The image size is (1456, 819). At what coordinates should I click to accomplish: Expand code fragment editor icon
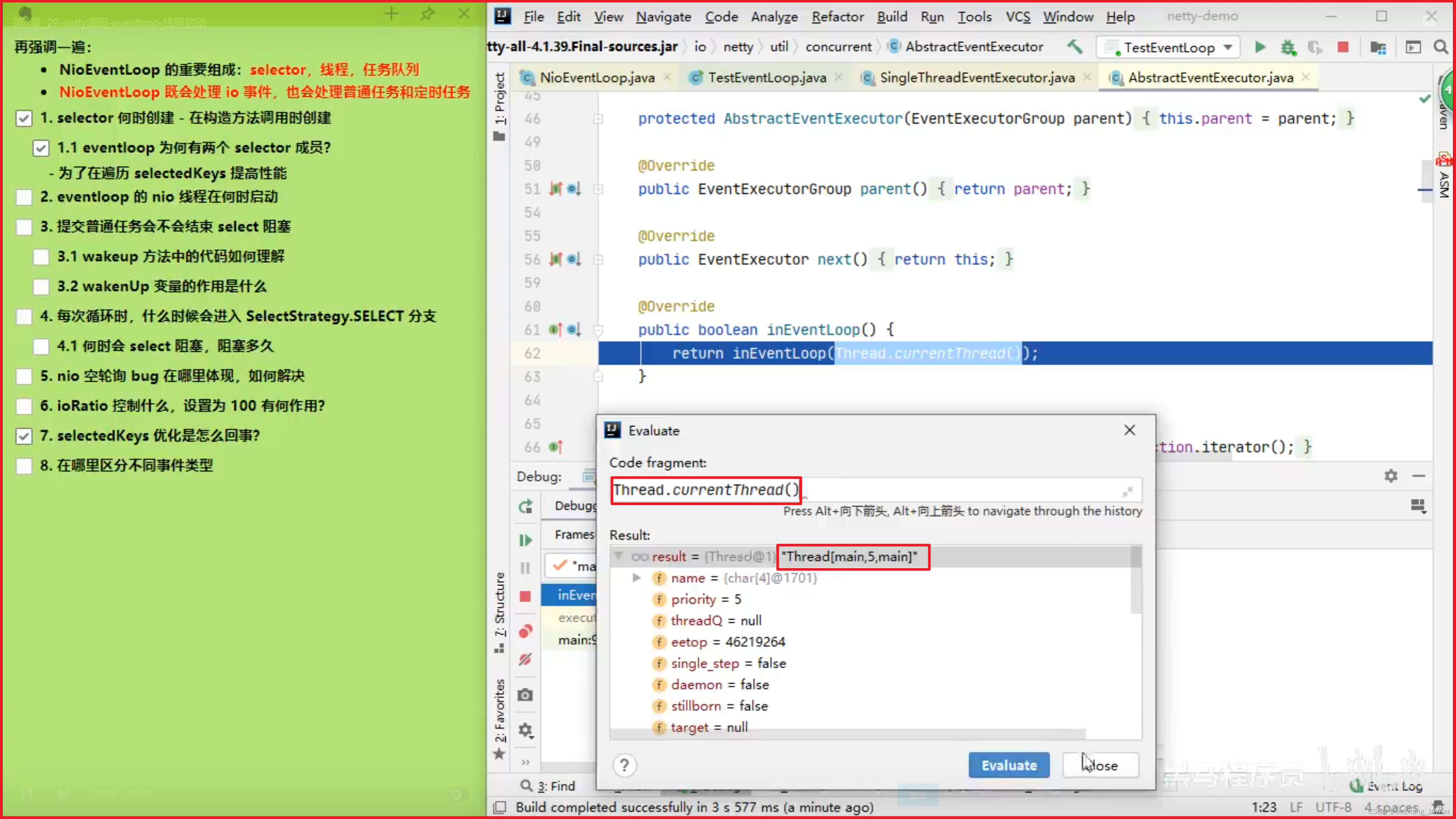1128,491
